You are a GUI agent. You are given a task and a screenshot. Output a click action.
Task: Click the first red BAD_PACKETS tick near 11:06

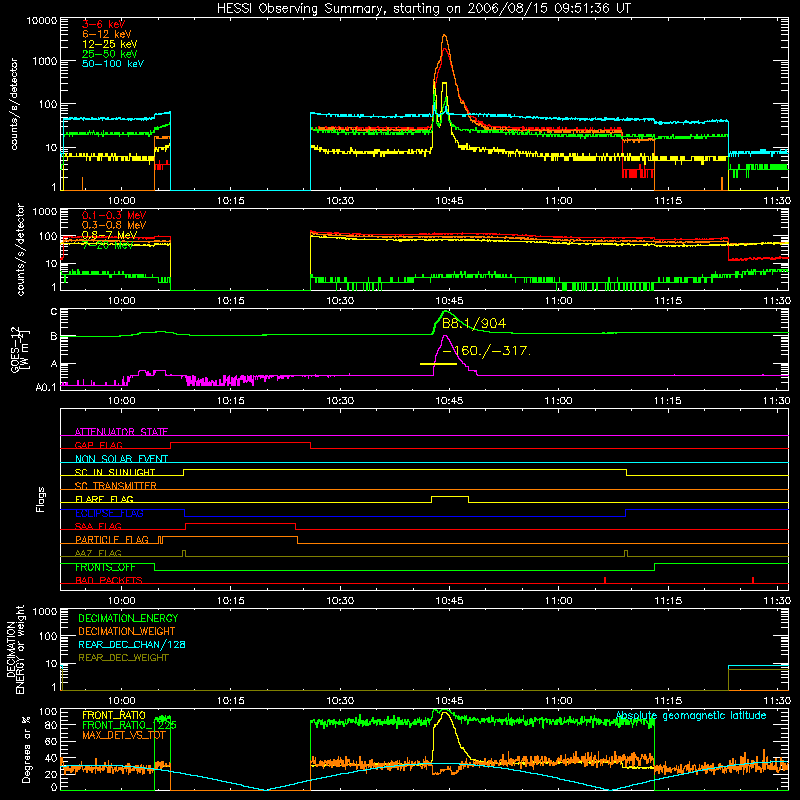(x=605, y=580)
